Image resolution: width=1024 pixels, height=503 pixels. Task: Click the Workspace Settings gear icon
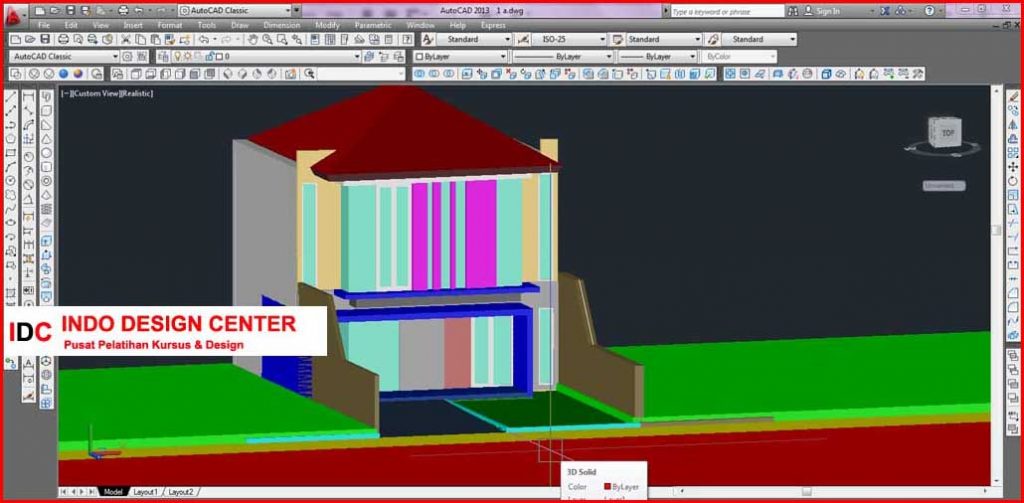[127, 56]
